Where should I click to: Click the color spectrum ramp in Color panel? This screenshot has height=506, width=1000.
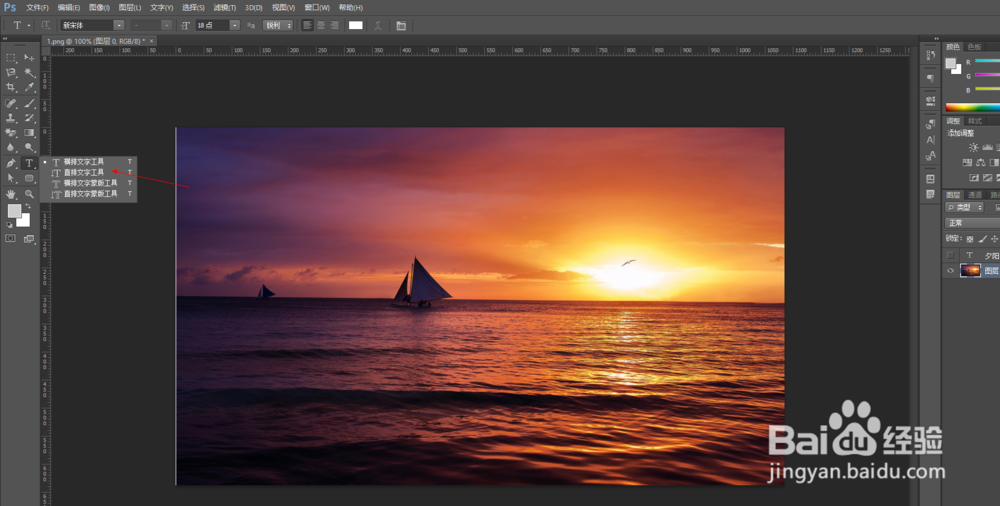973,107
